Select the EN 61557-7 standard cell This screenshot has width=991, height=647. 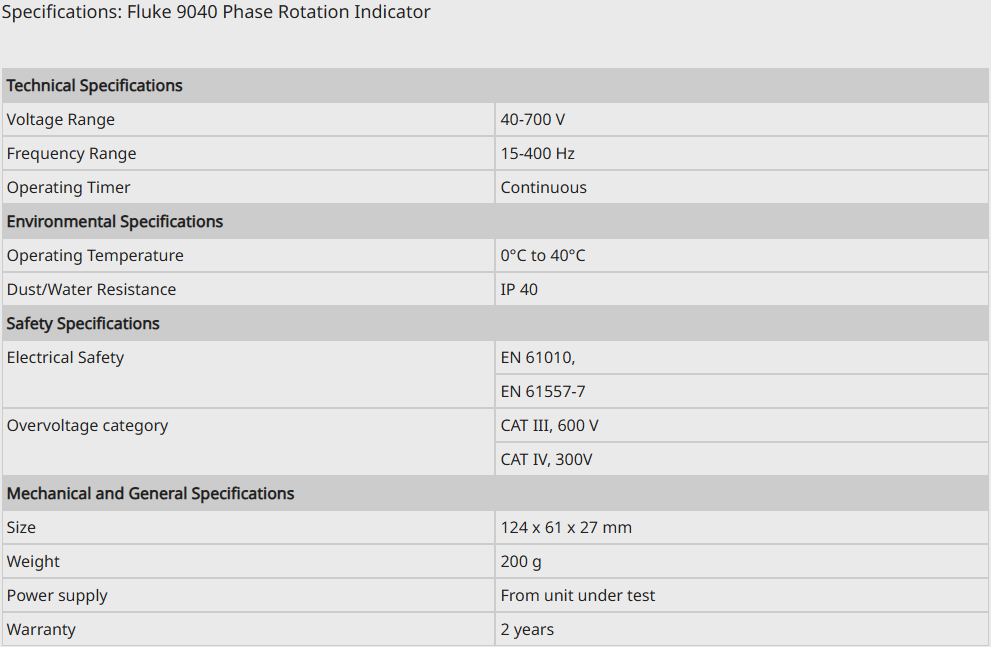pos(543,392)
